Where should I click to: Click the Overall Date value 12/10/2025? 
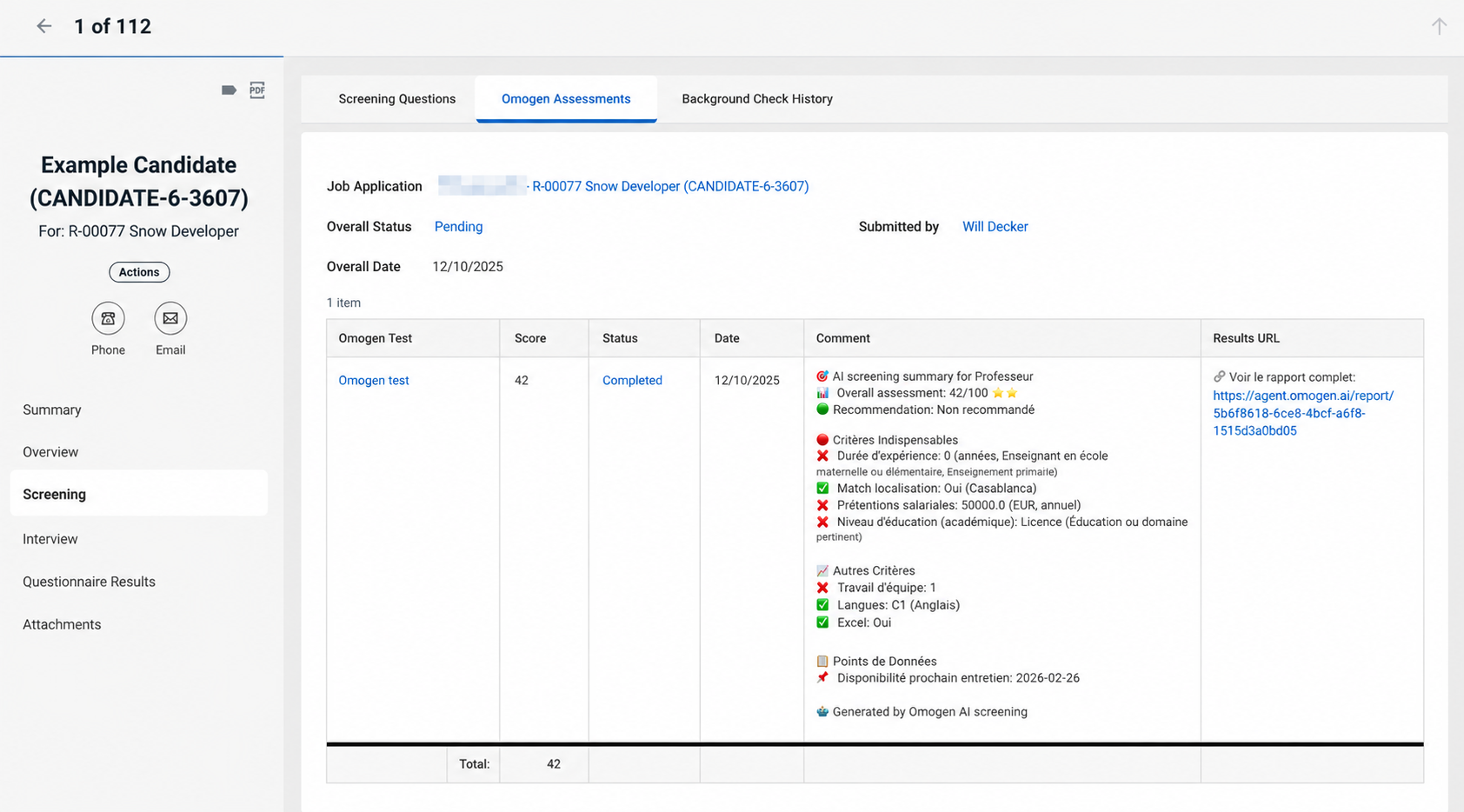(x=468, y=267)
